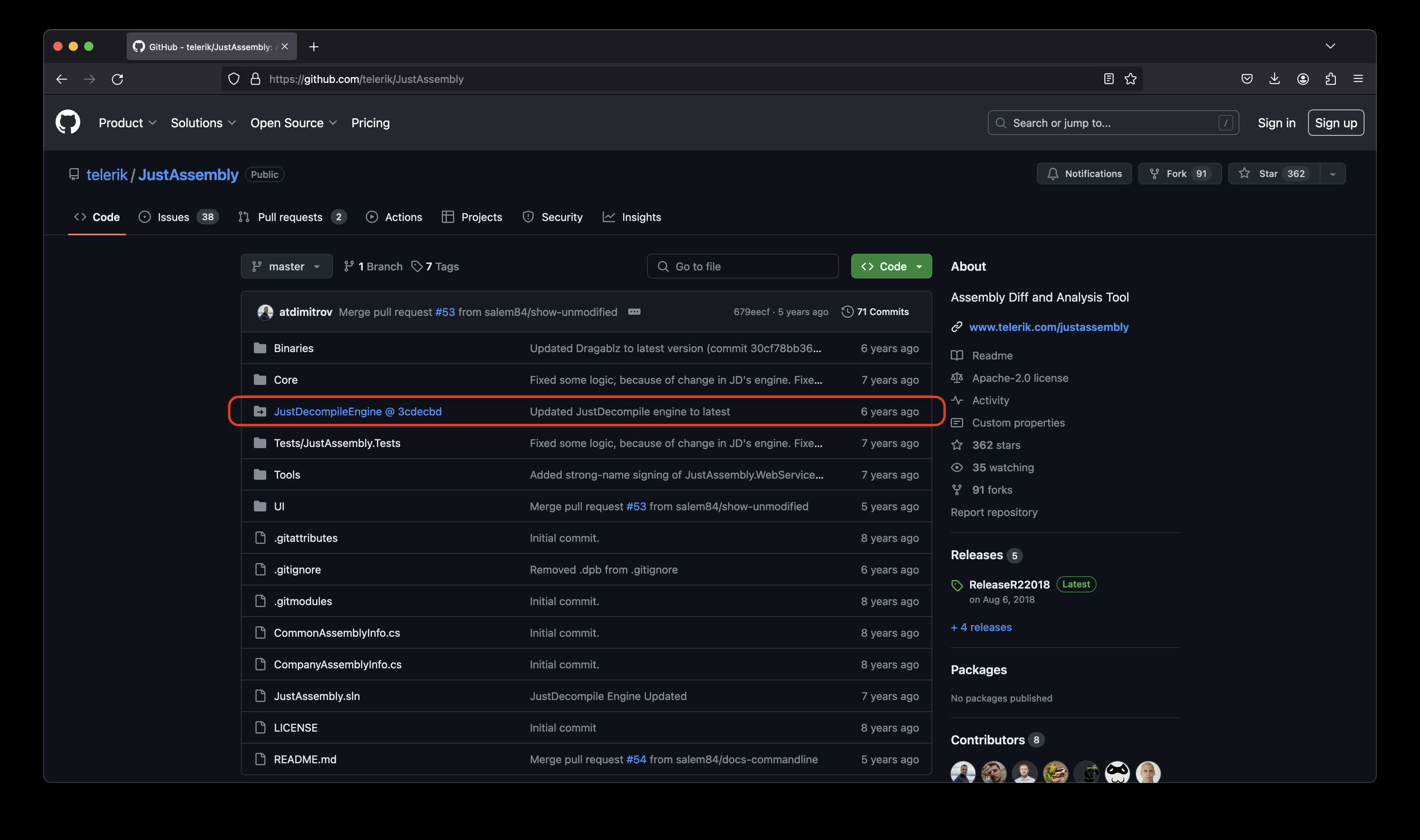Expand the star lists dropdown arrow
Image resolution: width=1420 pixels, height=840 pixels.
pos(1333,174)
